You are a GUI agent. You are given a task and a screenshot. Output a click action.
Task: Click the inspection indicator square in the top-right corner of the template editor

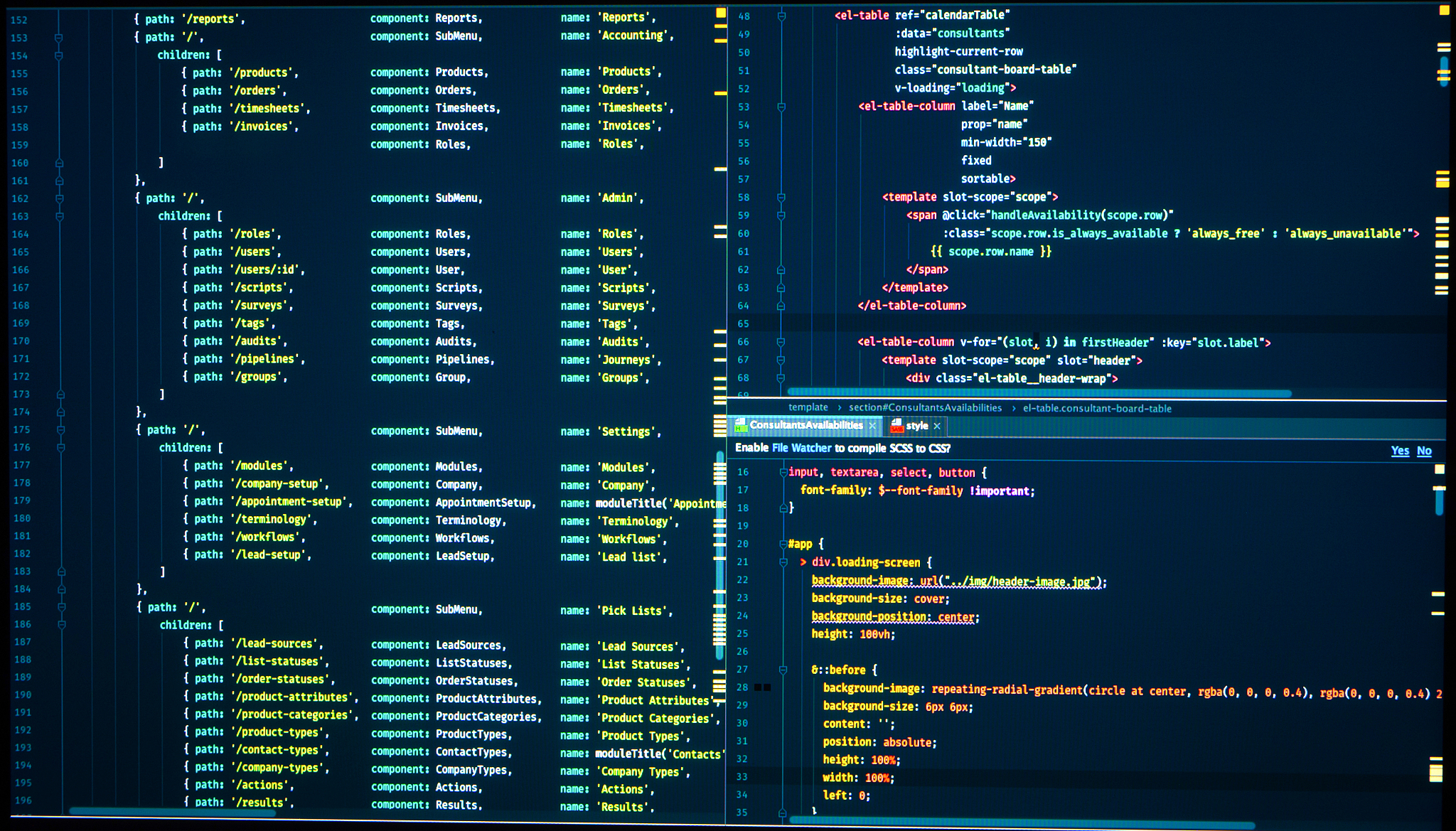(x=1443, y=11)
